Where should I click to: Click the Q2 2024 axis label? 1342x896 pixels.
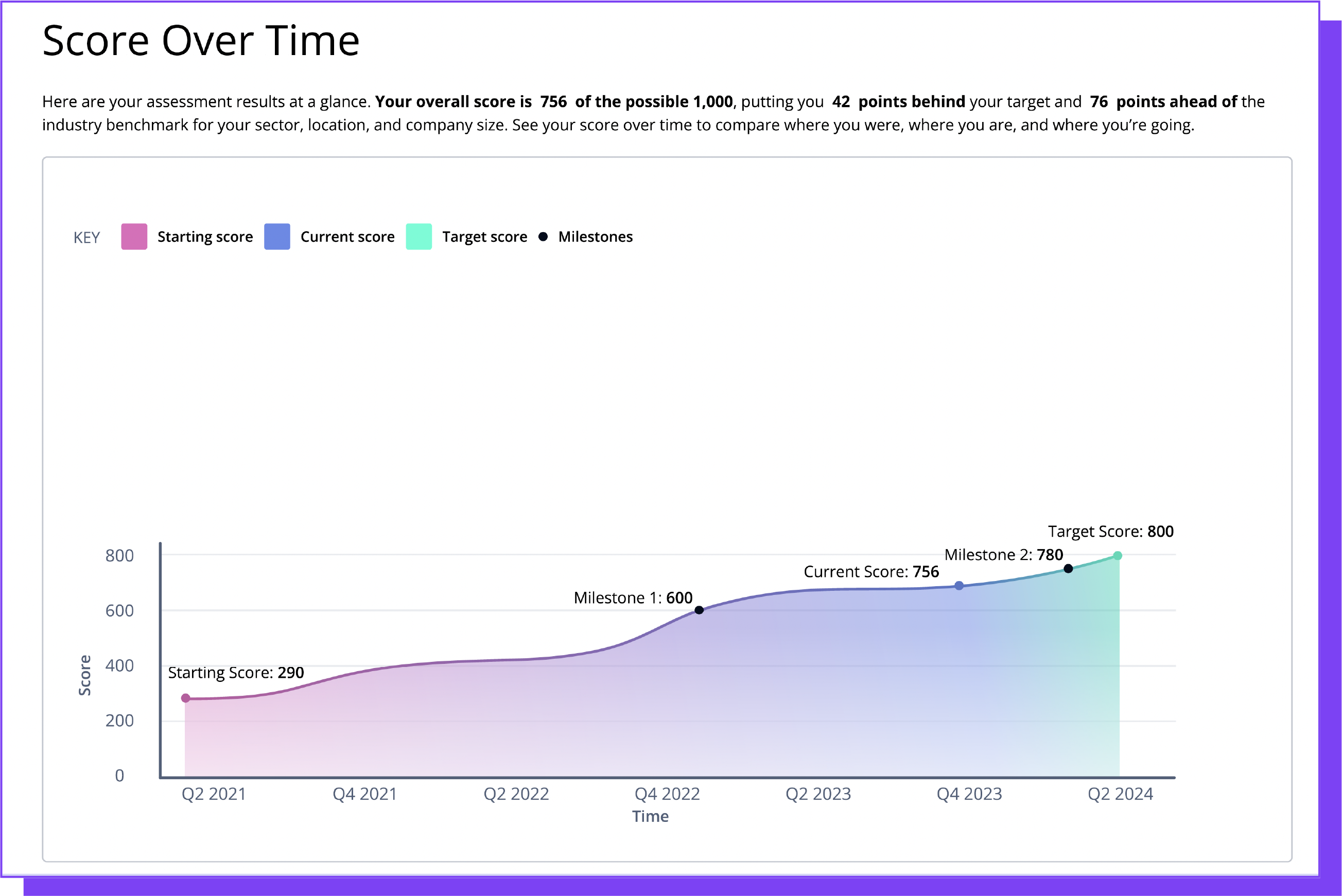1120,794
